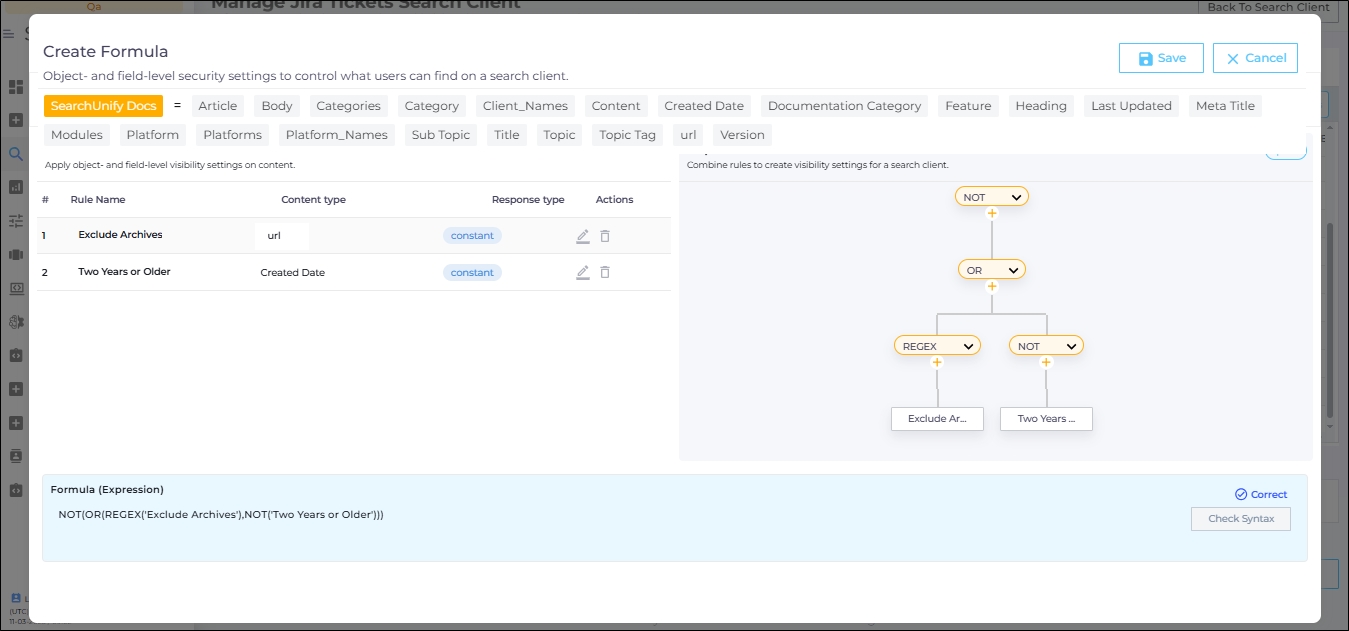This screenshot has width=1349, height=631.
Task: Click the Check Syntax button
Action: (1240, 519)
